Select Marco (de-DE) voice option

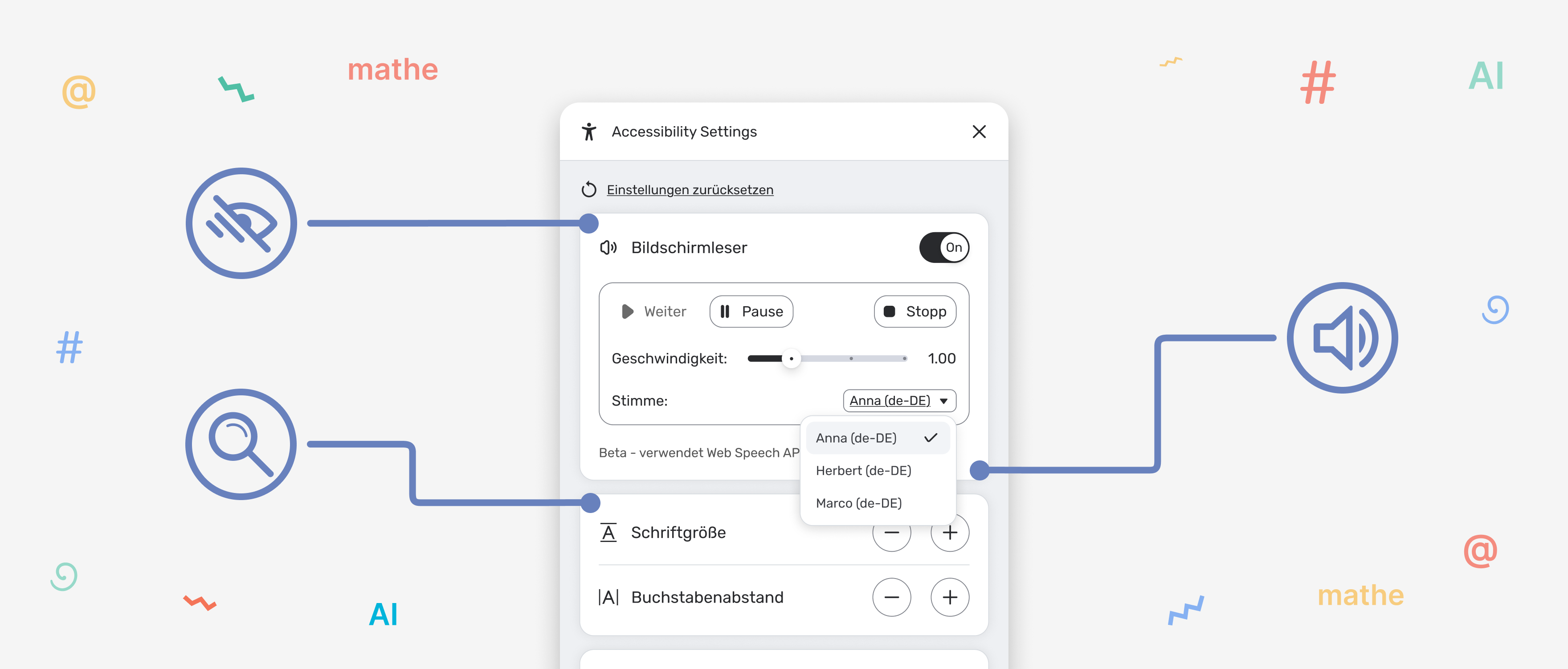click(x=858, y=503)
